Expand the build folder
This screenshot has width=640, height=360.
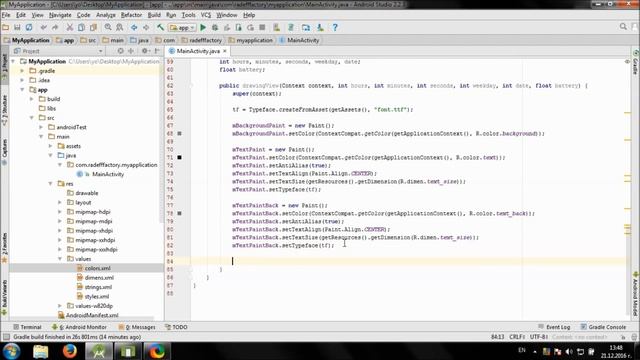tap(32, 99)
